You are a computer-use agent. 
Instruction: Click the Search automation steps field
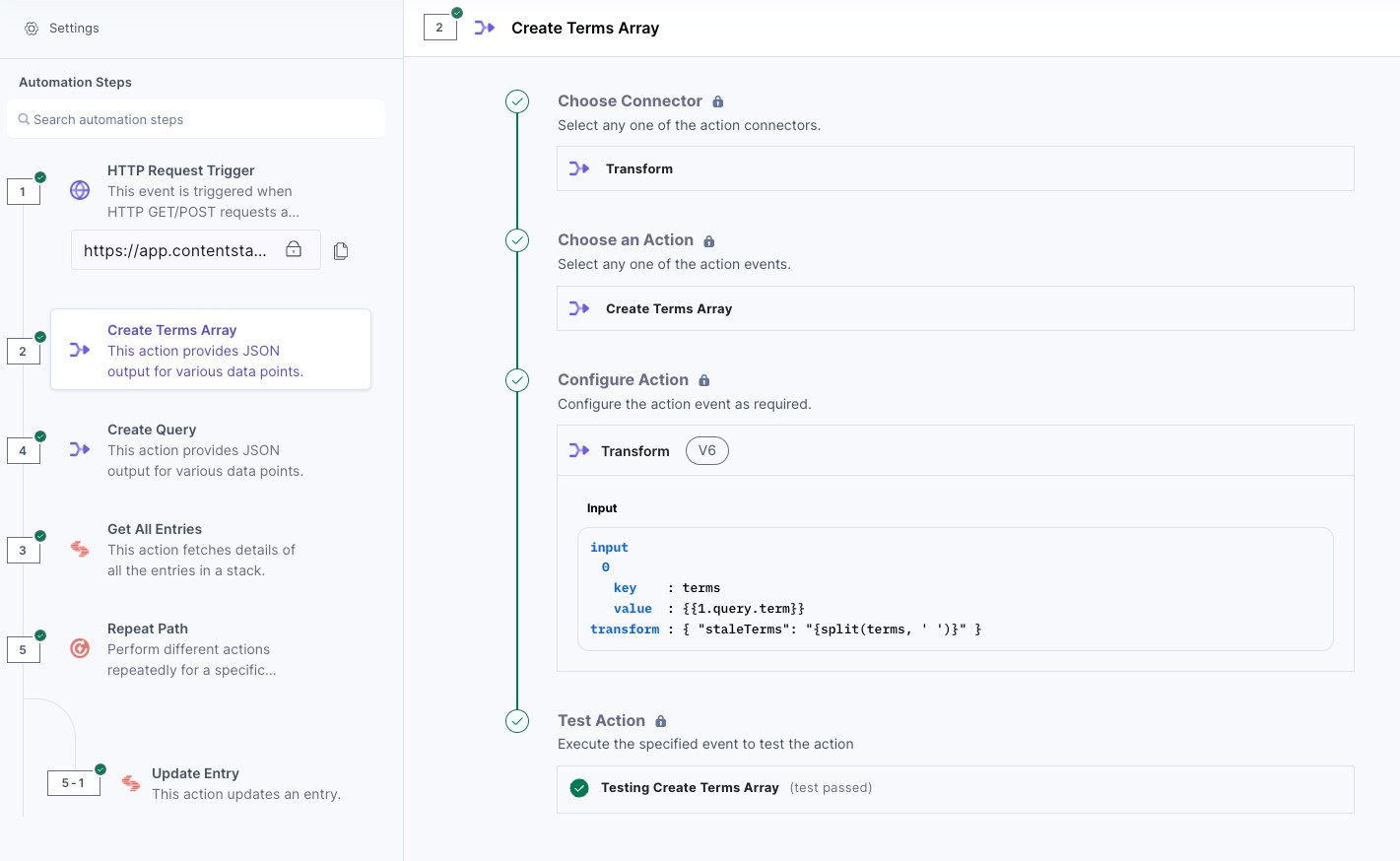point(196,119)
